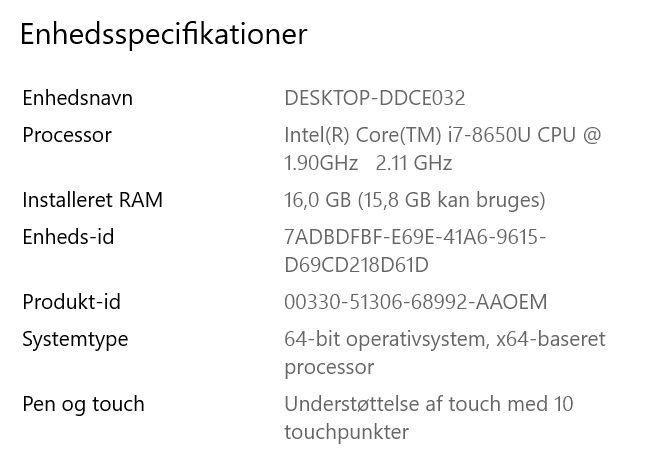645x460 pixels.
Task: Select the Pen og touch label
Action: point(83,404)
